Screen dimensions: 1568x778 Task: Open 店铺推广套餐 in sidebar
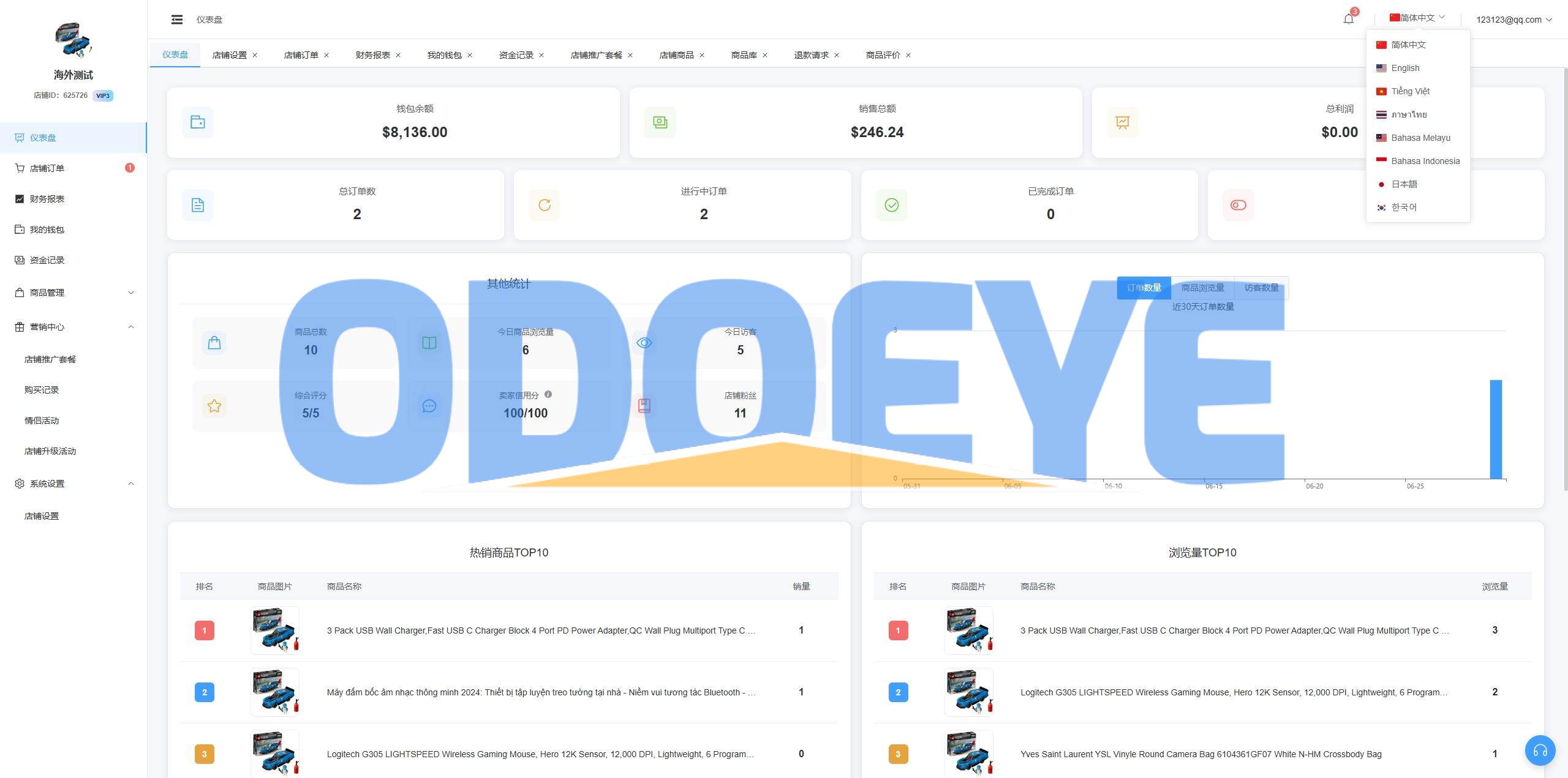click(50, 359)
